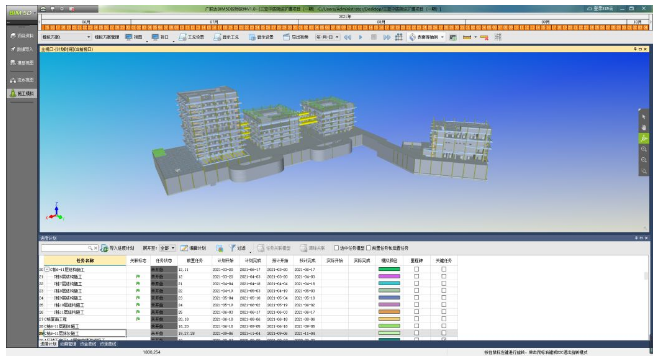Open the simulation scheme dropdown
The height and width of the screenshot is (363, 662).
point(66,37)
